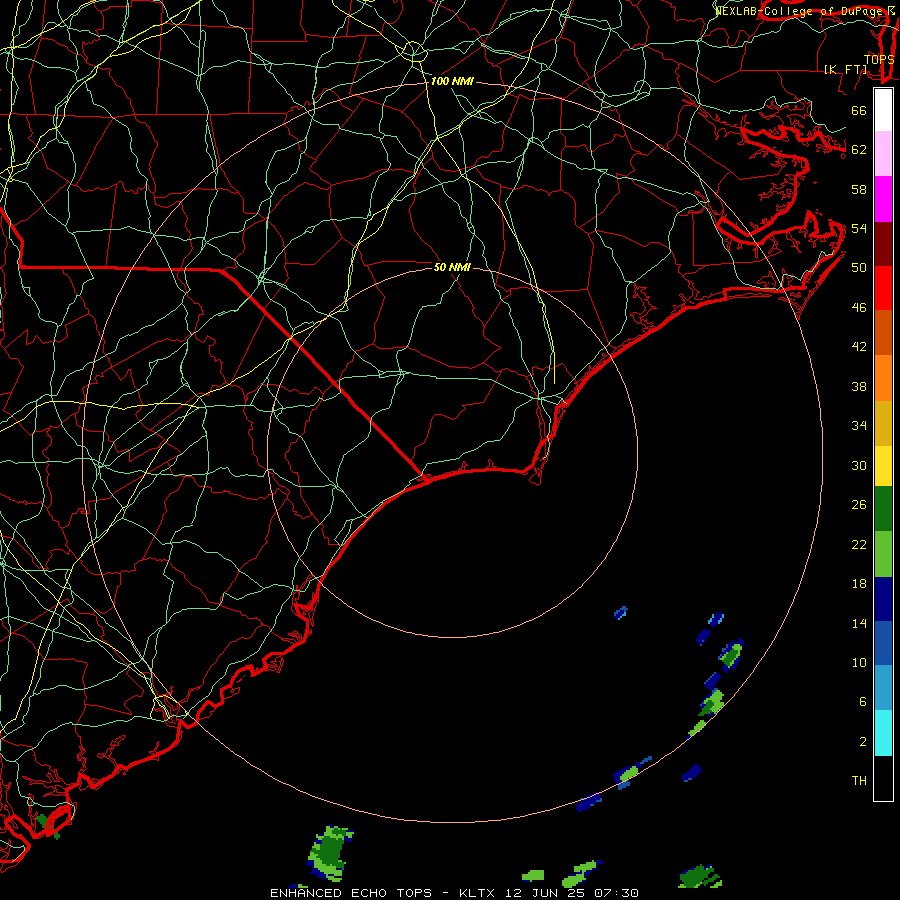The image size is (900, 900).
Task: Click the gold legend swatch
Action: tap(883, 423)
